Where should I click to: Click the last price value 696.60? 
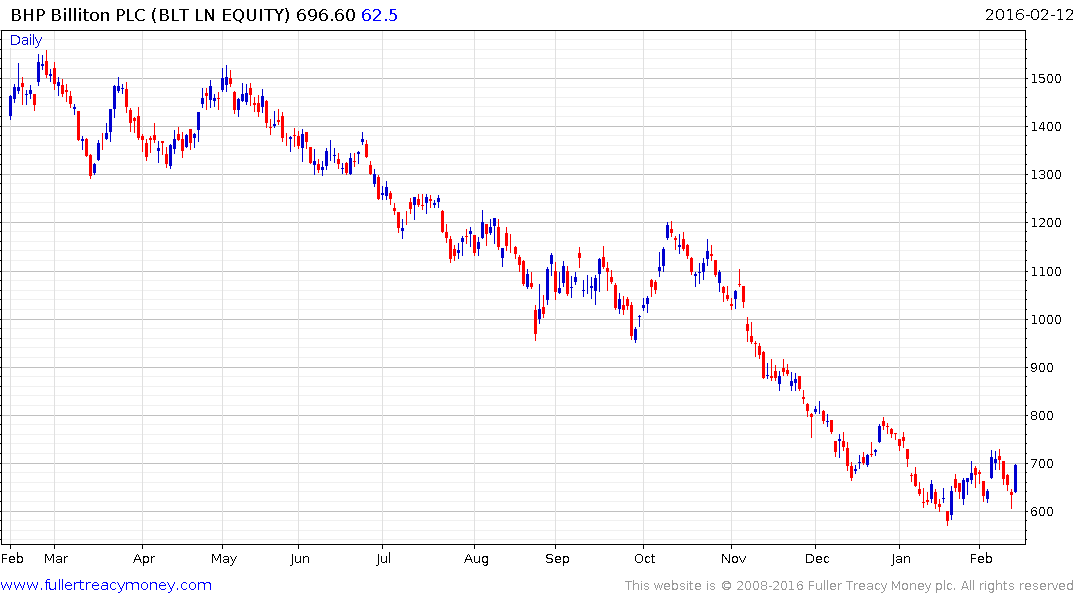coord(326,15)
